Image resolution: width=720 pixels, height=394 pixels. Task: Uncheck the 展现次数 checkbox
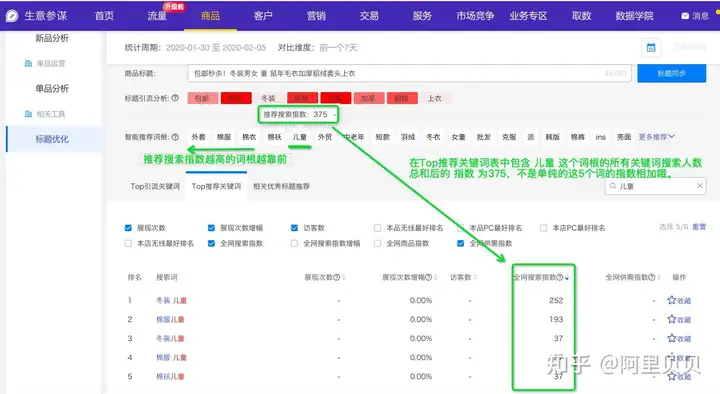click(128, 228)
